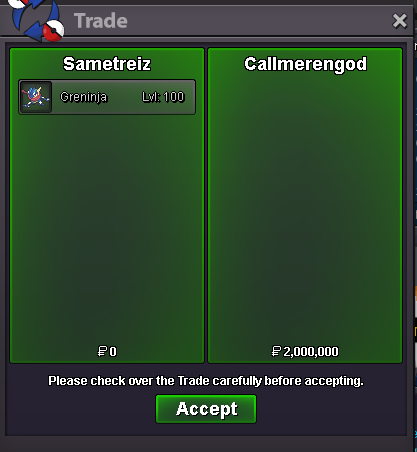Viewport: 417px width, 452px height.
Task: Click the Sametreiz player name heading
Action: [x=107, y=64]
